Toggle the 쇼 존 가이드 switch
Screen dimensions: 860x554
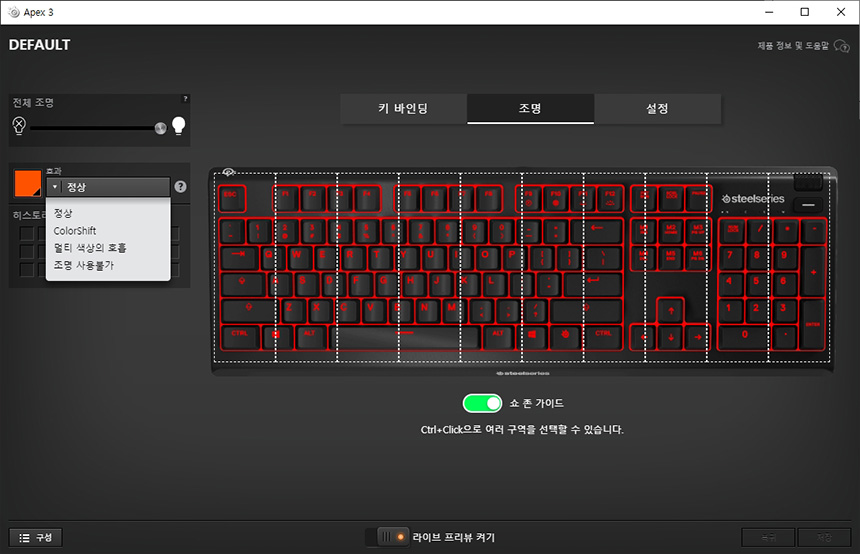point(482,404)
